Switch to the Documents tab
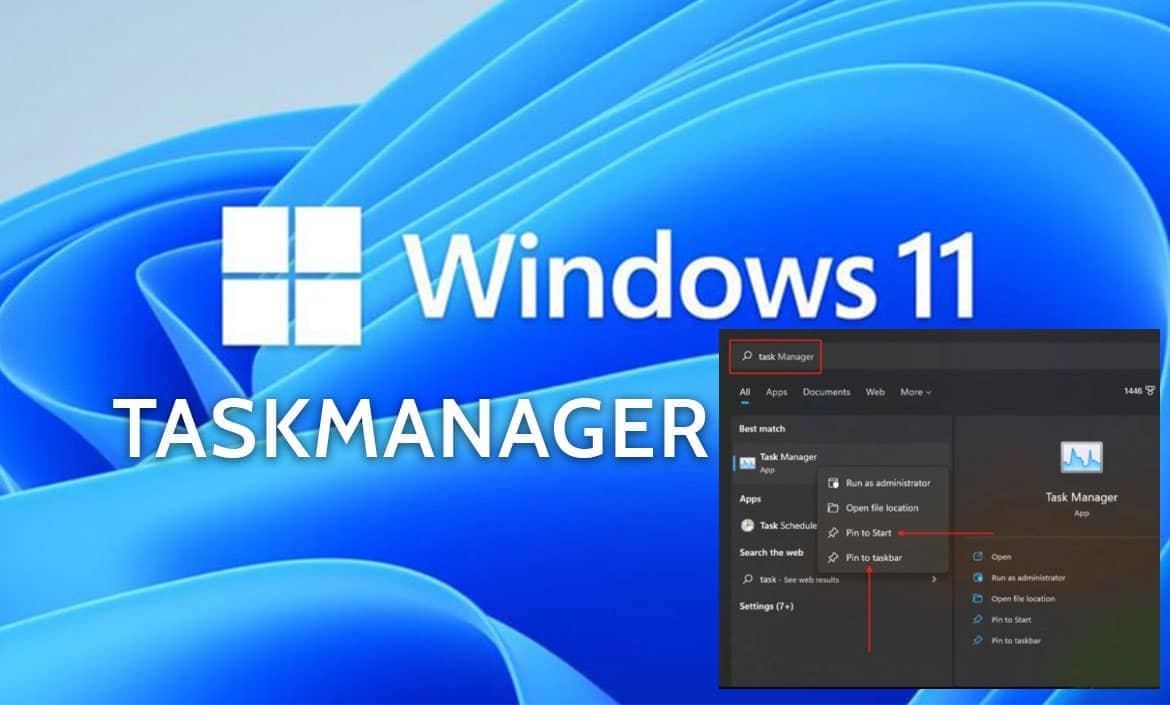Screen dimensions: 1170x705 pyautogui.click(x=826, y=392)
